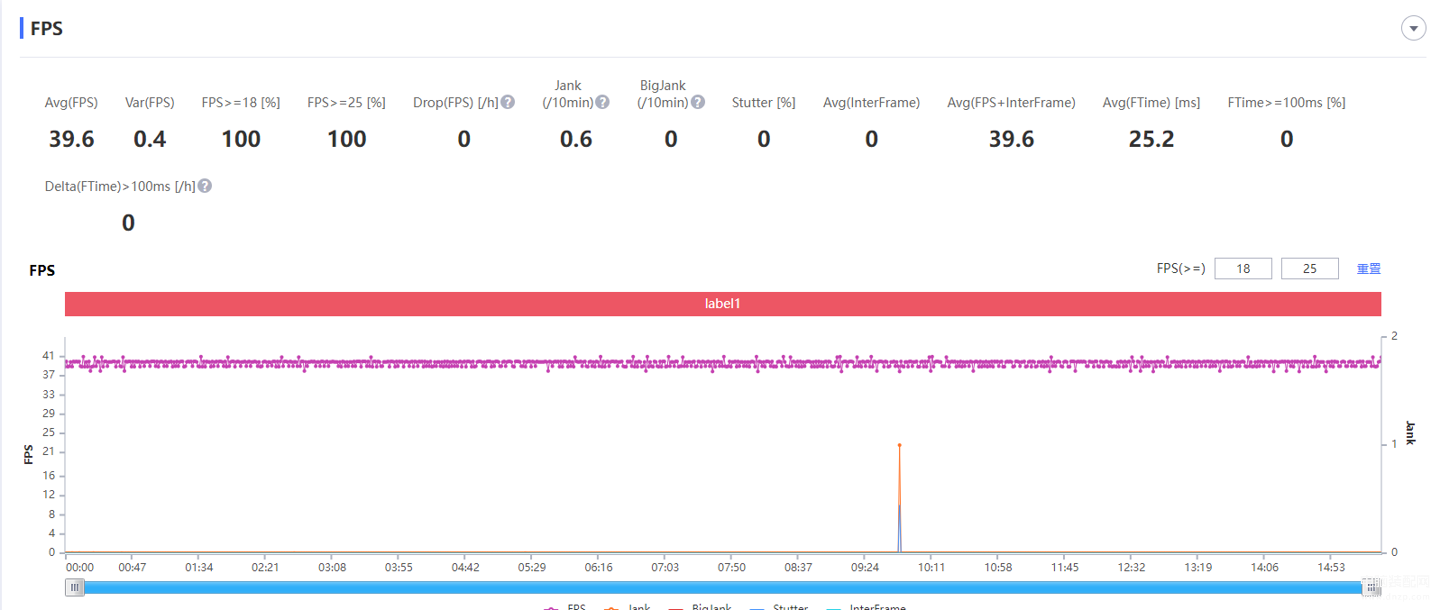Toggle the InterFrame series in chart legend
This screenshot has height=610, width=1440.
point(866,606)
